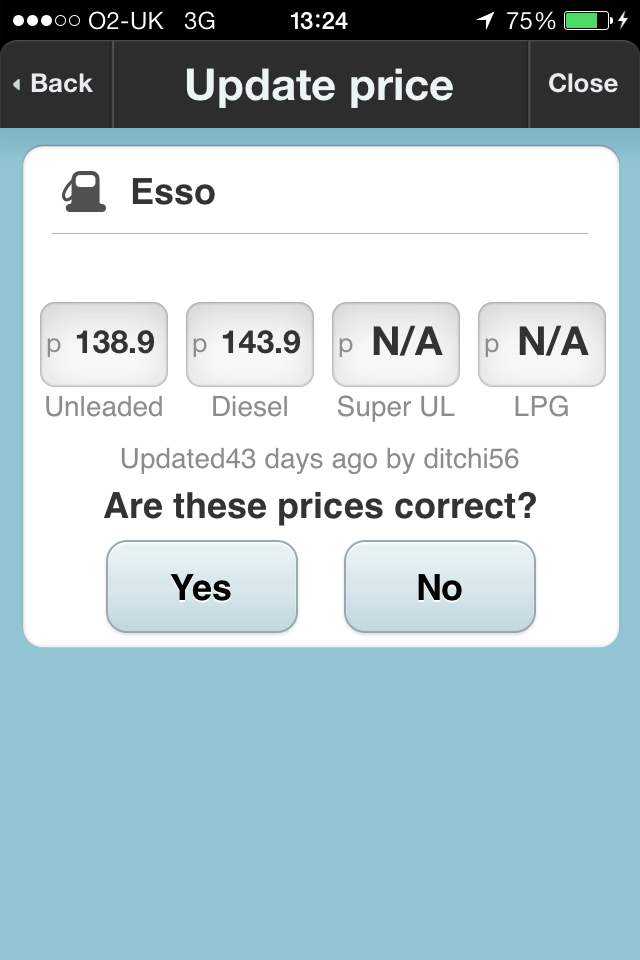
Task: Close the Update price screen
Action: tap(583, 83)
